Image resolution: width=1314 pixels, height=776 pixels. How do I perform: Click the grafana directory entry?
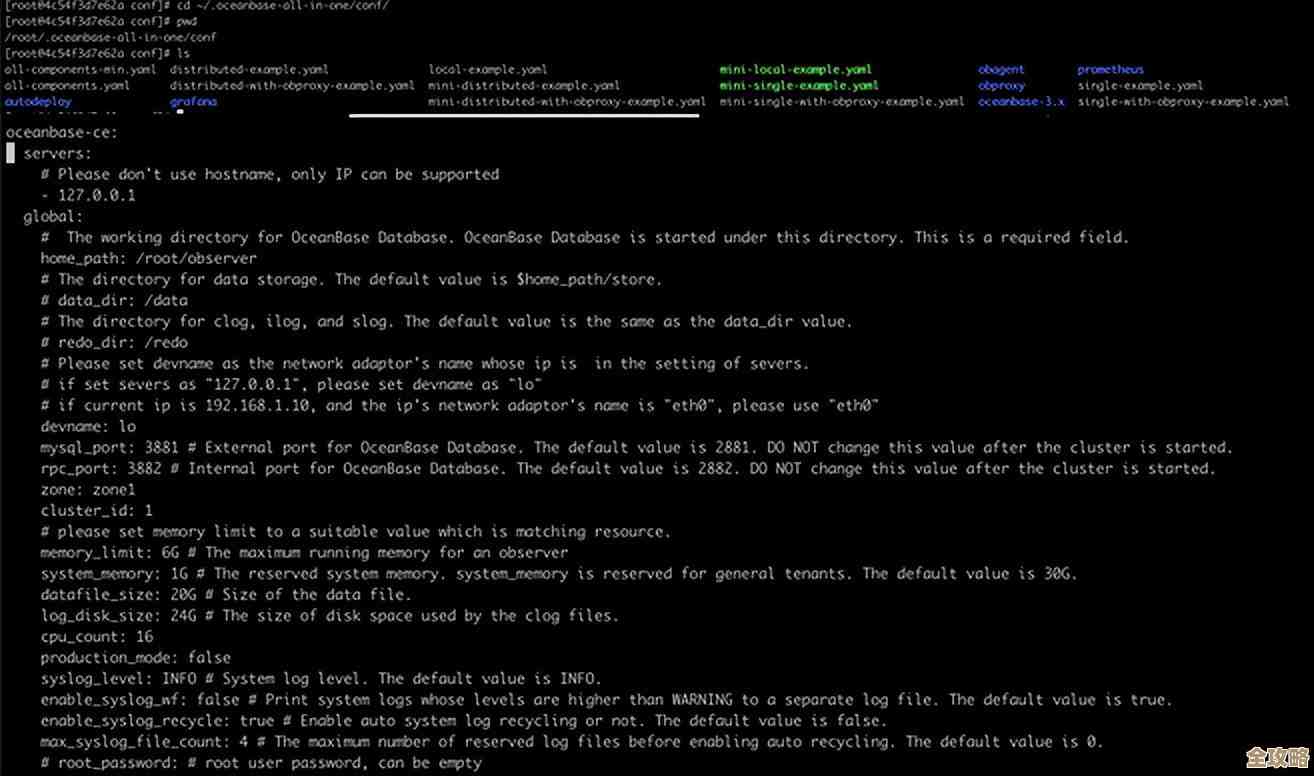click(x=193, y=102)
